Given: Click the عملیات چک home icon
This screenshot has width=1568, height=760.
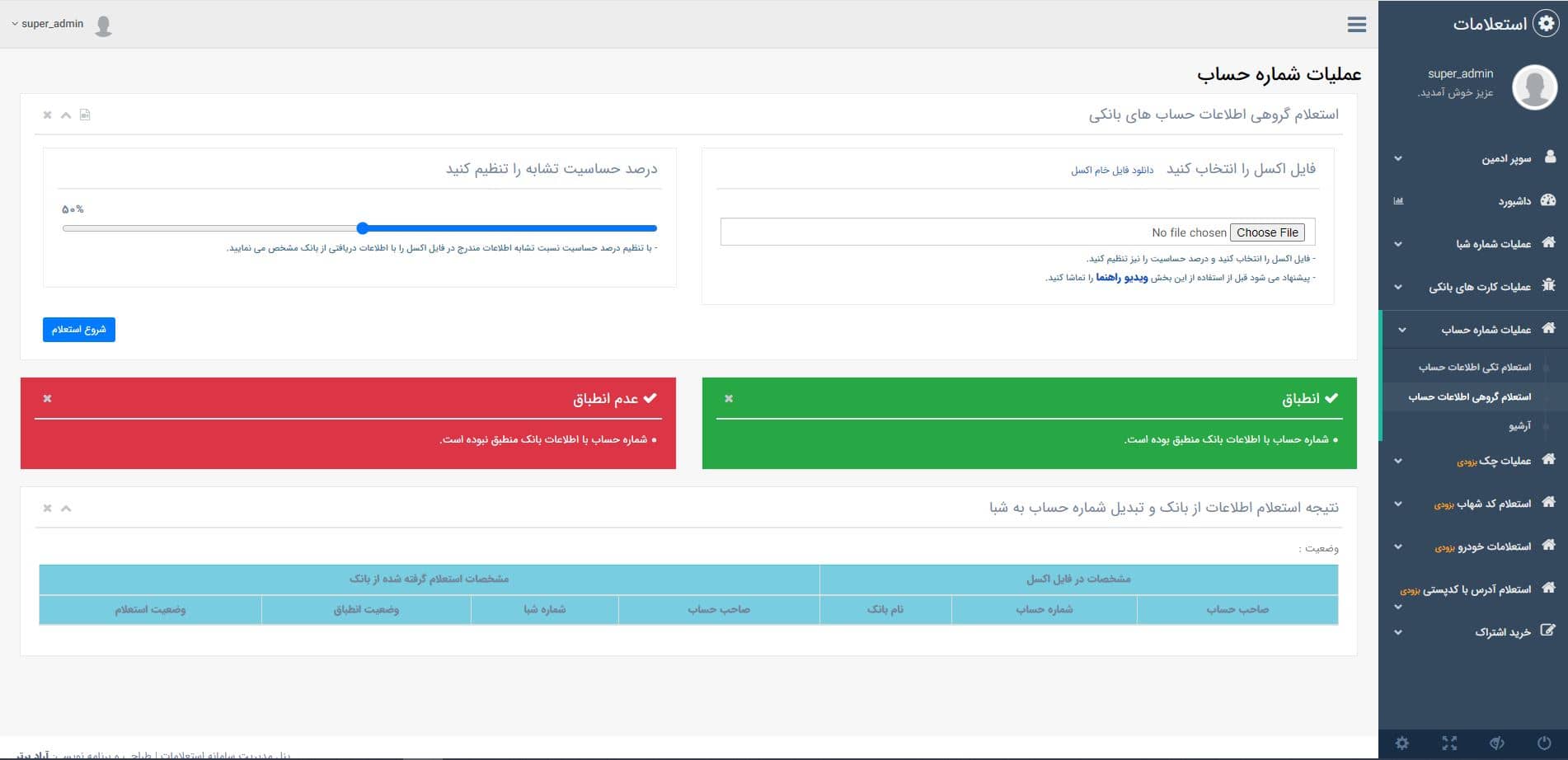Looking at the screenshot, I should click(x=1548, y=459).
